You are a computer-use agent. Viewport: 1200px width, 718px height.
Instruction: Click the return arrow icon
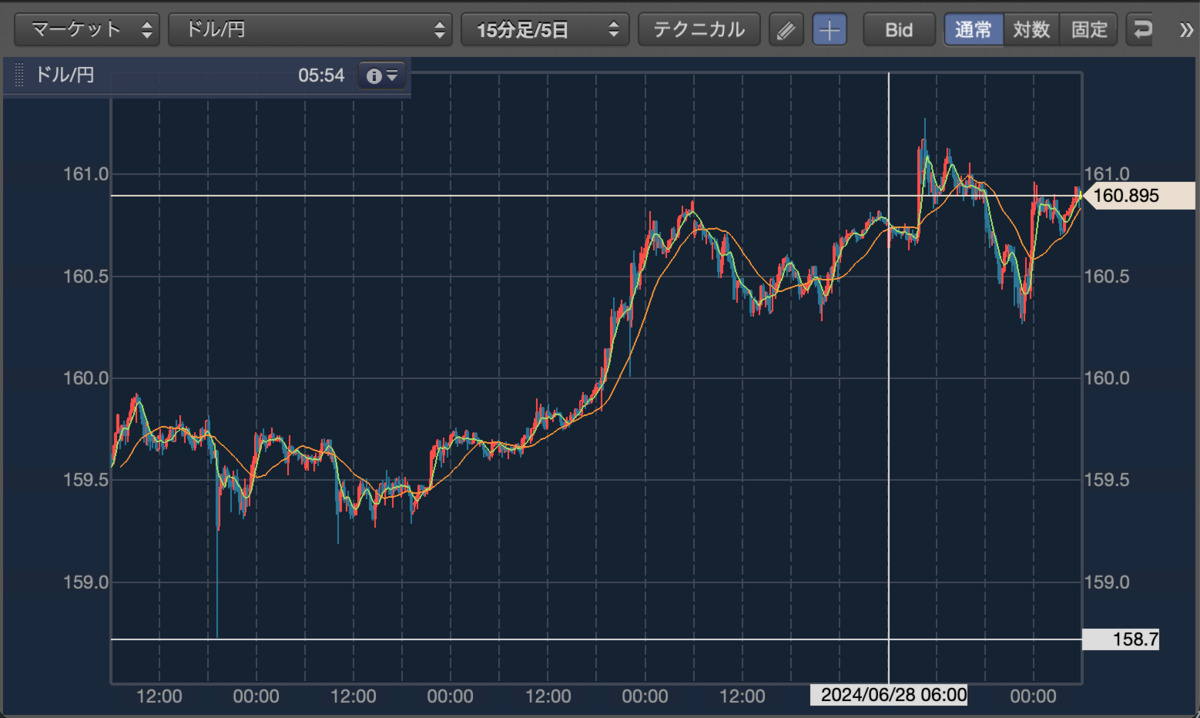[x=1142, y=30]
